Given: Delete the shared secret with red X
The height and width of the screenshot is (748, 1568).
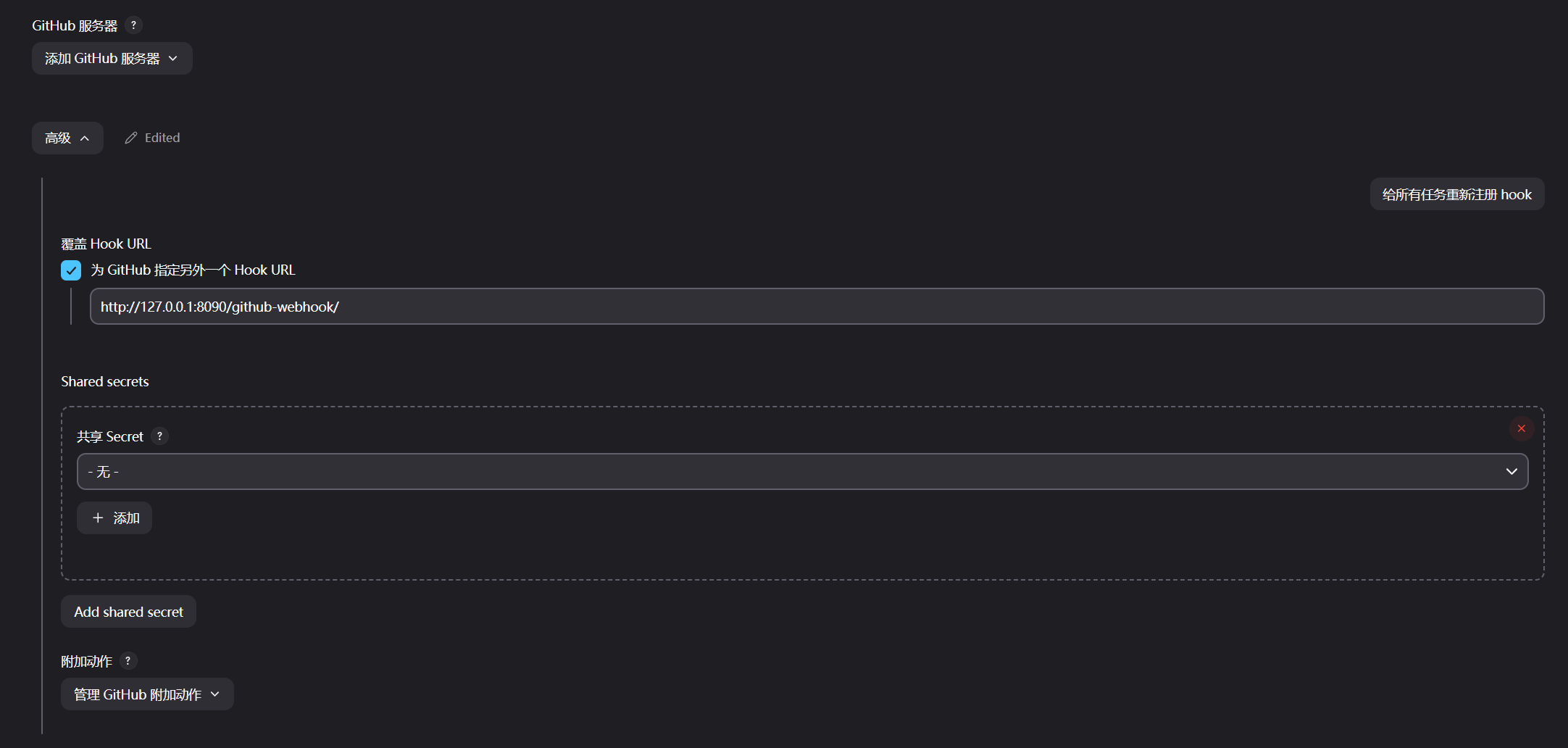Looking at the screenshot, I should (1521, 429).
